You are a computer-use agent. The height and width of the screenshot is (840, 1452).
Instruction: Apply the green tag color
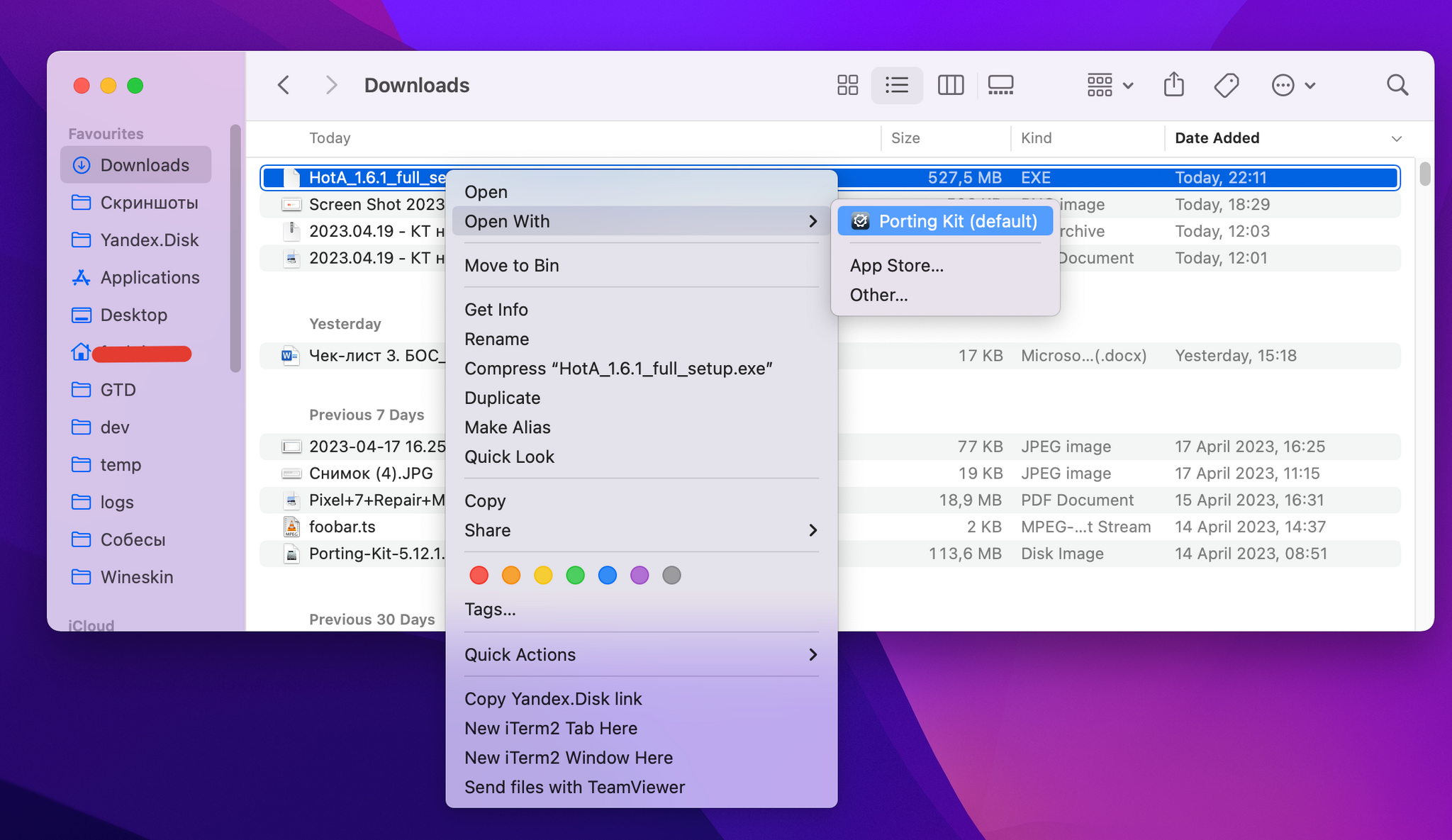click(576, 575)
